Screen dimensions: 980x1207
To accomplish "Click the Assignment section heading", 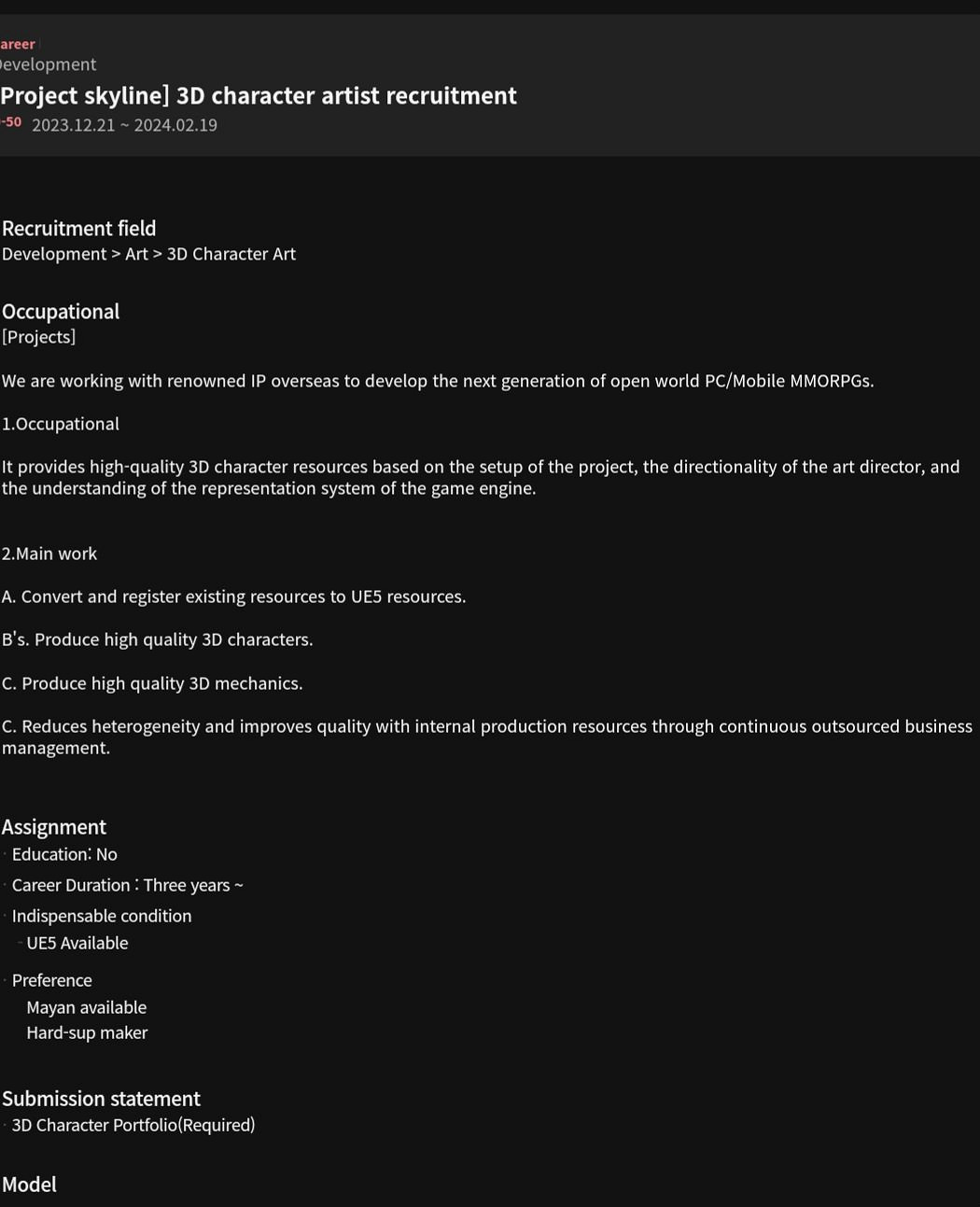I will coord(54,827).
